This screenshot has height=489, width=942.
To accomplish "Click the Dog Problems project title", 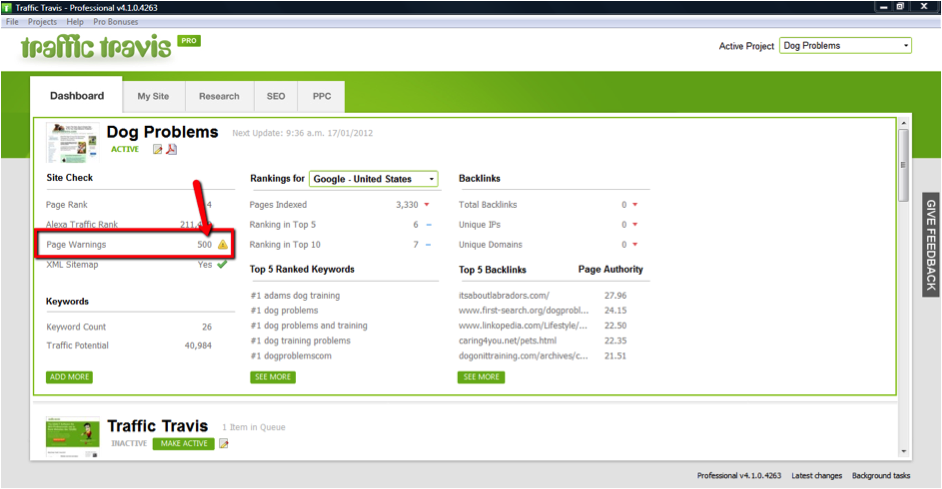I will (162, 132).
